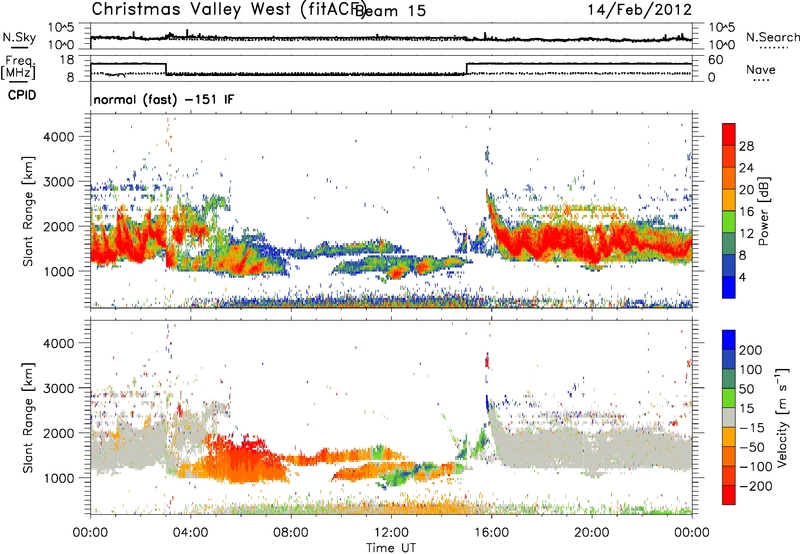The width and height of the screenshot is (800, 554).
Task: Select the "Velocity [m s-1]" color bar title
Action: pyautogui.click(x=781, y=417)
